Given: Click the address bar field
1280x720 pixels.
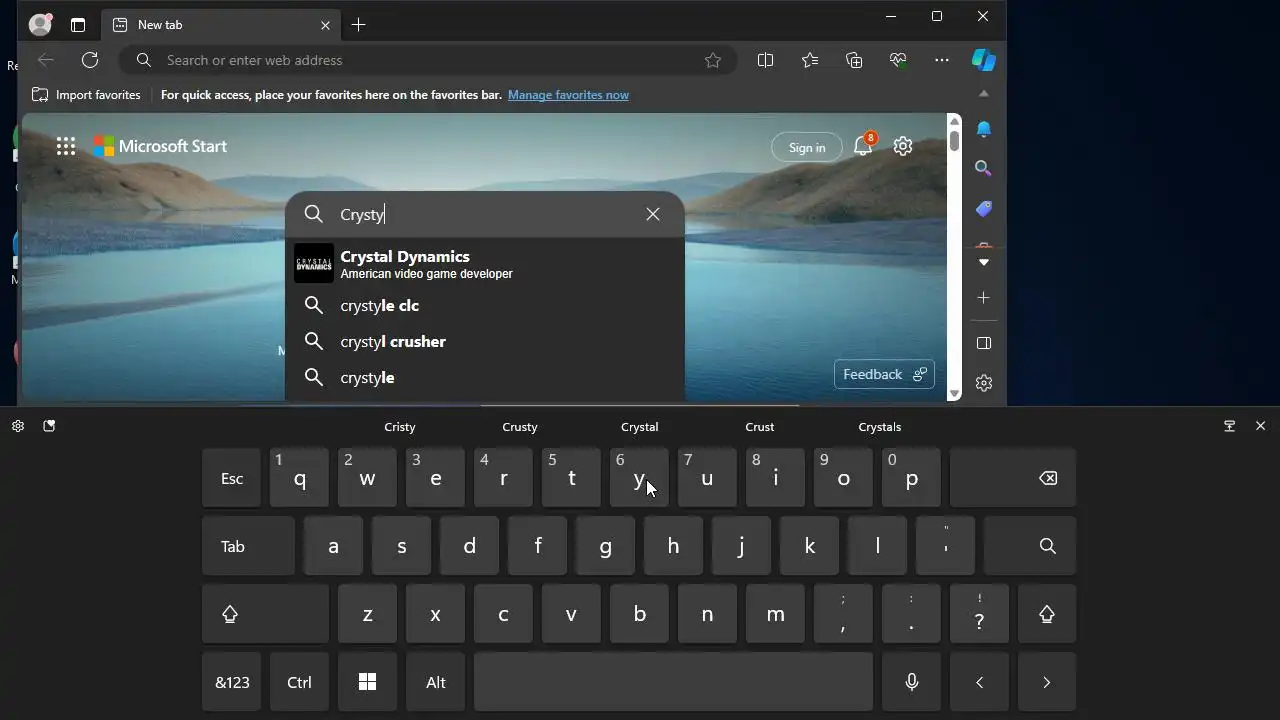Looking at the screenshot, I should (430, 60).
